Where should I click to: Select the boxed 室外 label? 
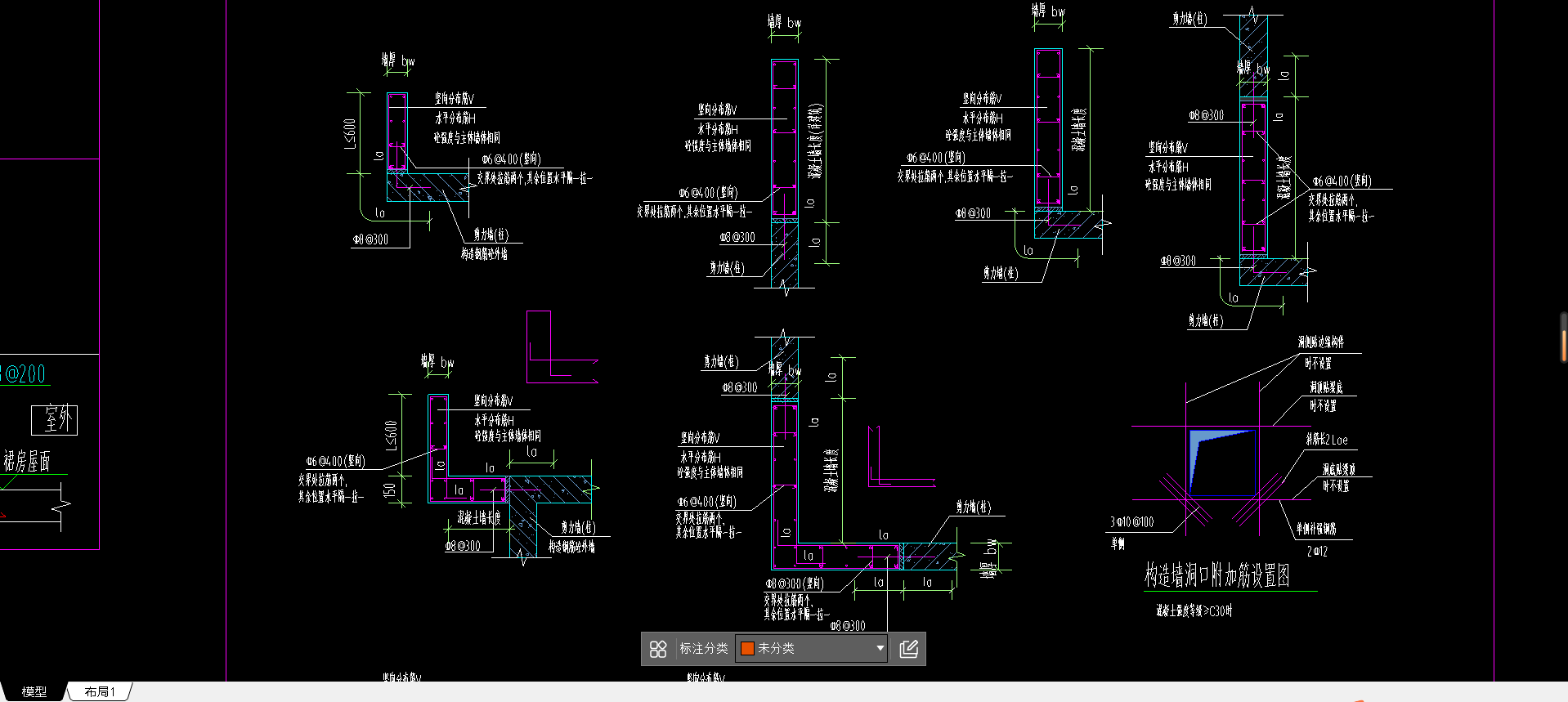click(55, 419)
